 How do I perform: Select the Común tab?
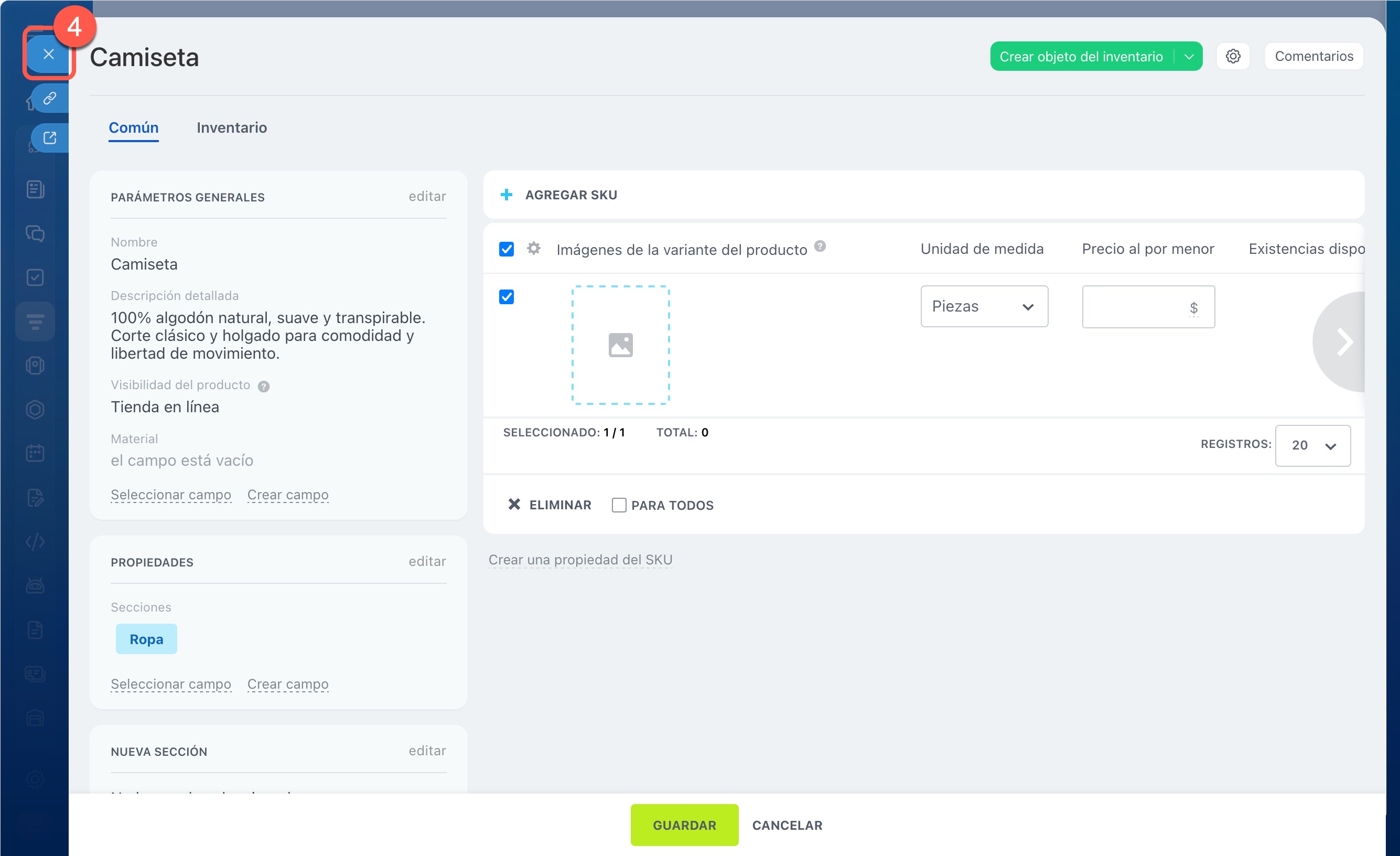click(134, 127)
